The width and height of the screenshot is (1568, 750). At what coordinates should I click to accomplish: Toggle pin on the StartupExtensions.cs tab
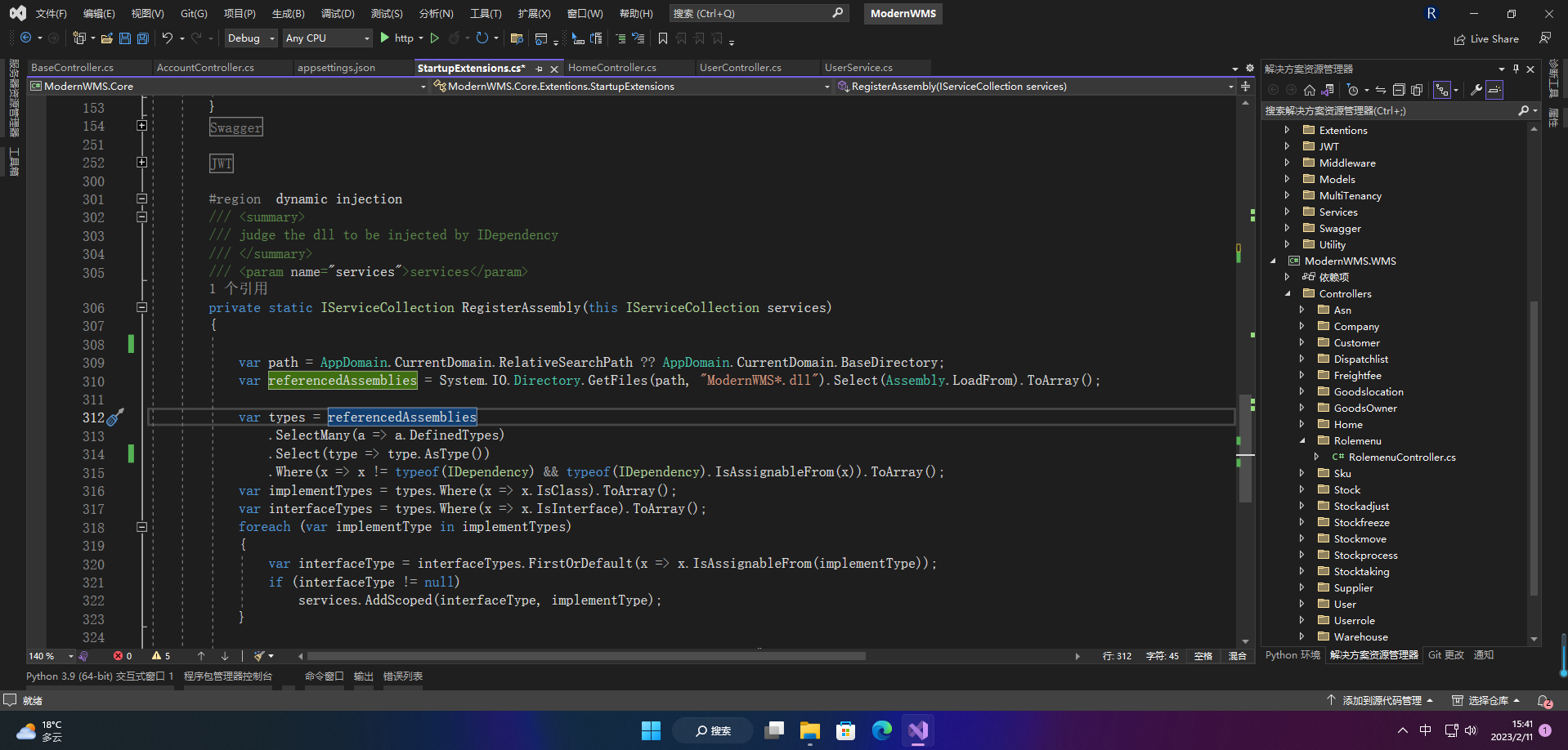[539, 69]
